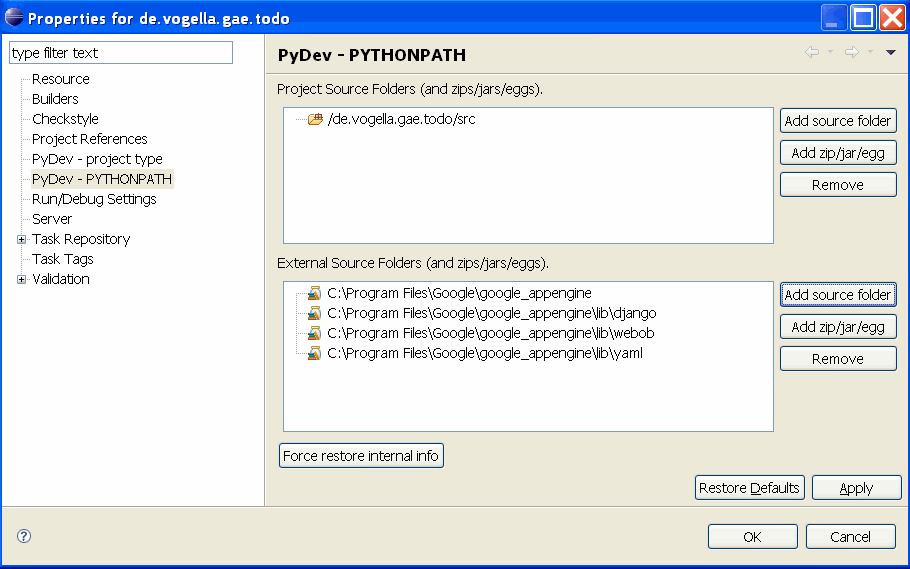910x569 pixels.
Task: Open Run/Debug Settings page
Action: pos(94,199)
